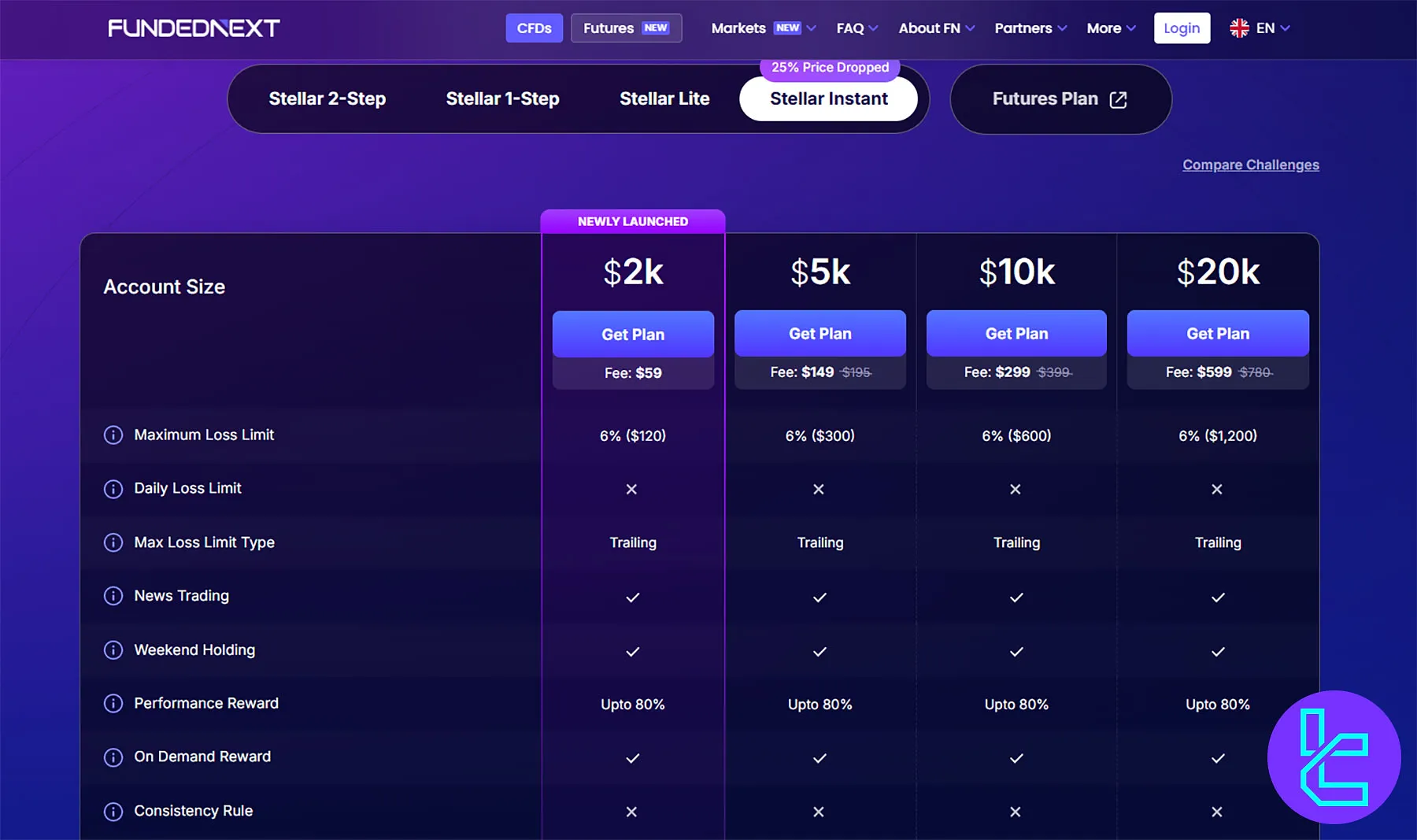Click the On Demand Reward info icon
The width and height of the screenshot is (1417, 840).
click(x=113, y=757)
